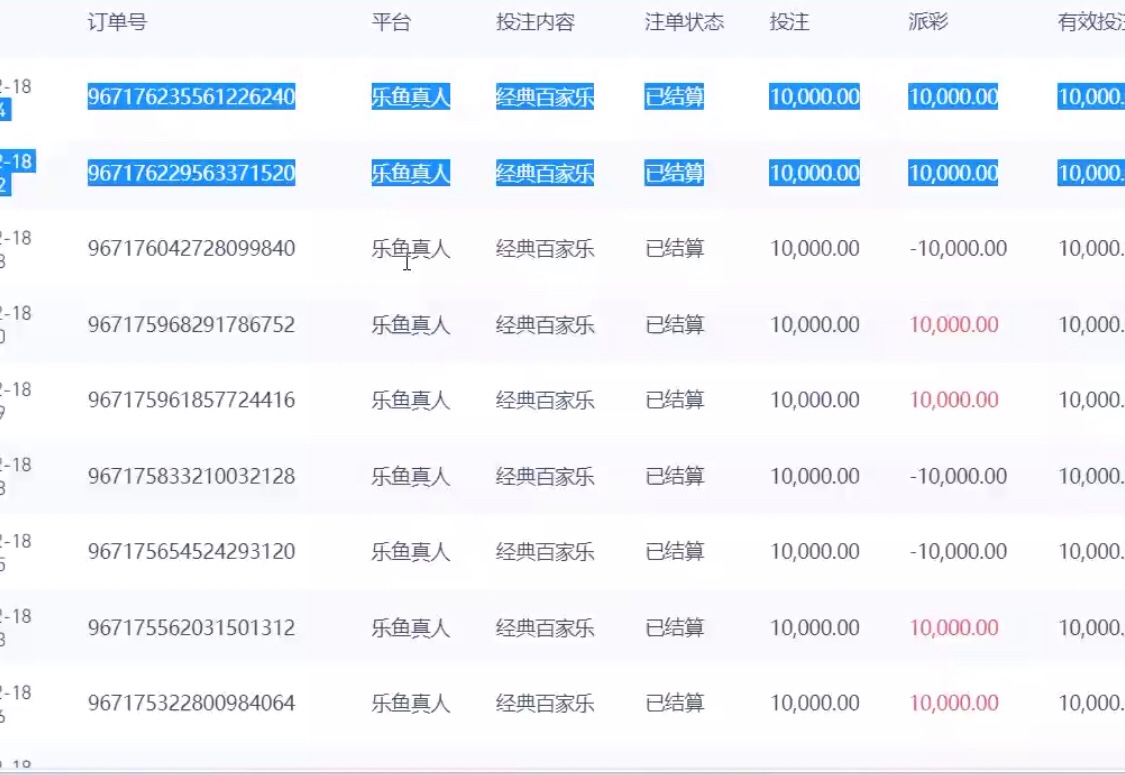Click order number 967175833210032128
This screenshot has width=1125, height=775.
[x=191, y=476]
